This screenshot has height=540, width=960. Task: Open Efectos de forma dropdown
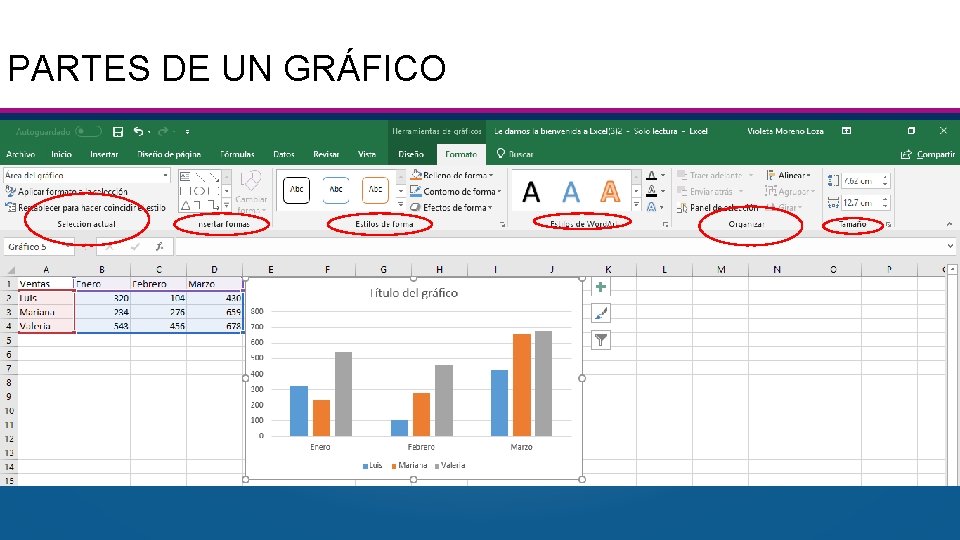coord(452,208)
